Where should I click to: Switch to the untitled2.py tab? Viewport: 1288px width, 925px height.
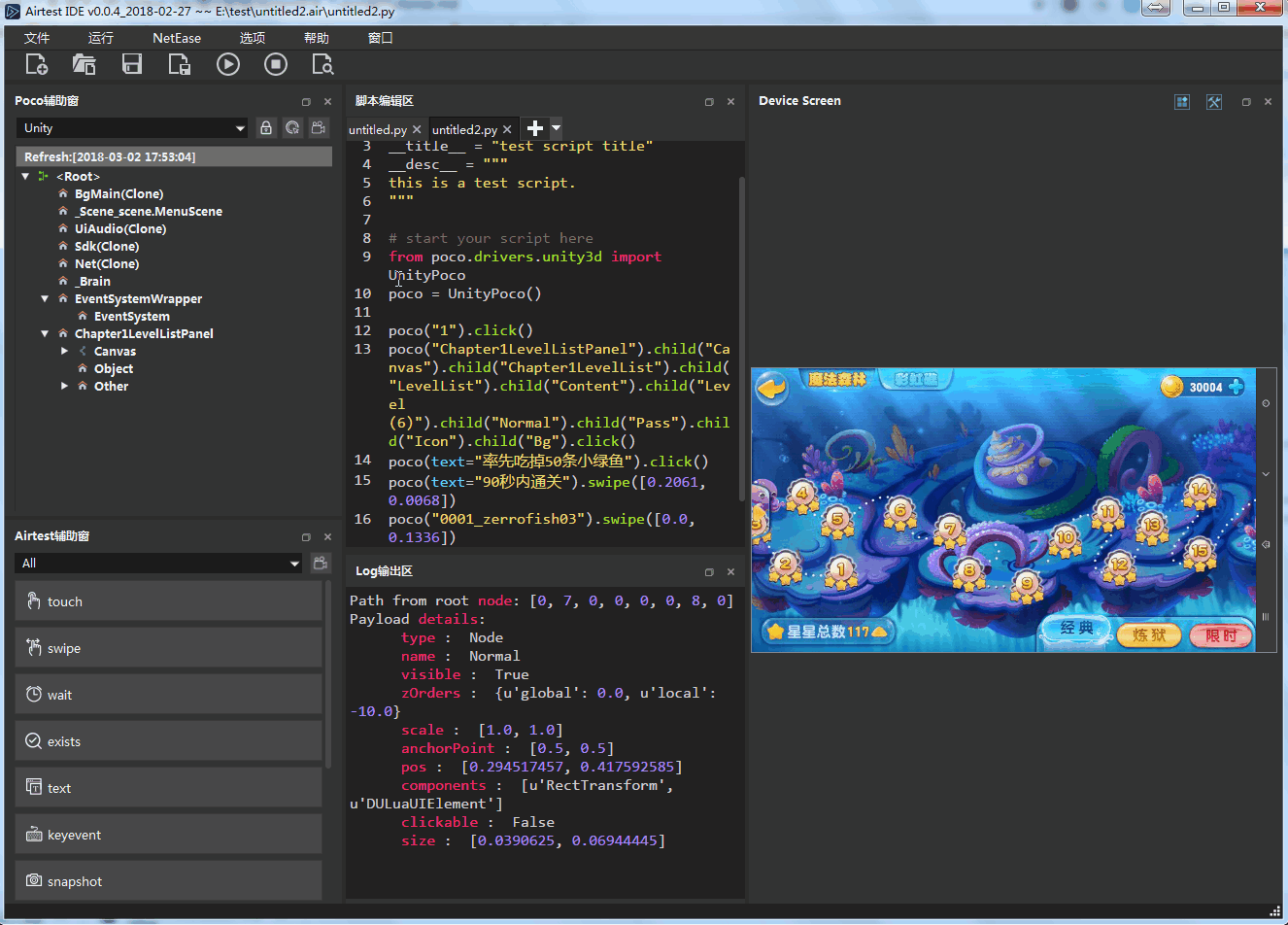(x=464, y=129)
